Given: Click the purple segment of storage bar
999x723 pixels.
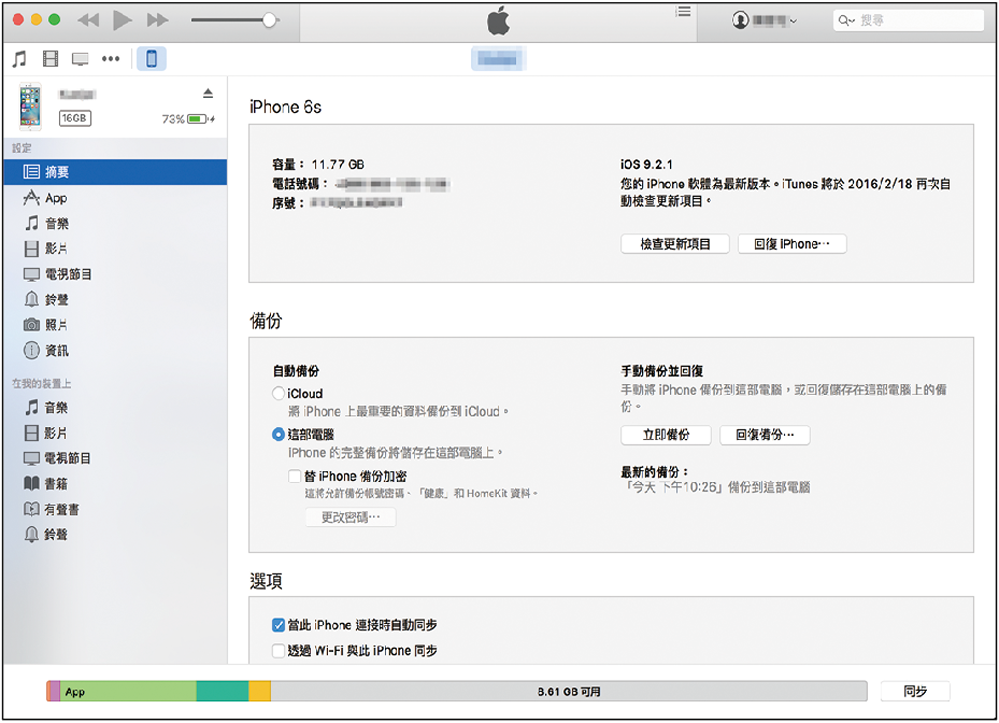Looking at the screenshot, I should coord(55,691).
